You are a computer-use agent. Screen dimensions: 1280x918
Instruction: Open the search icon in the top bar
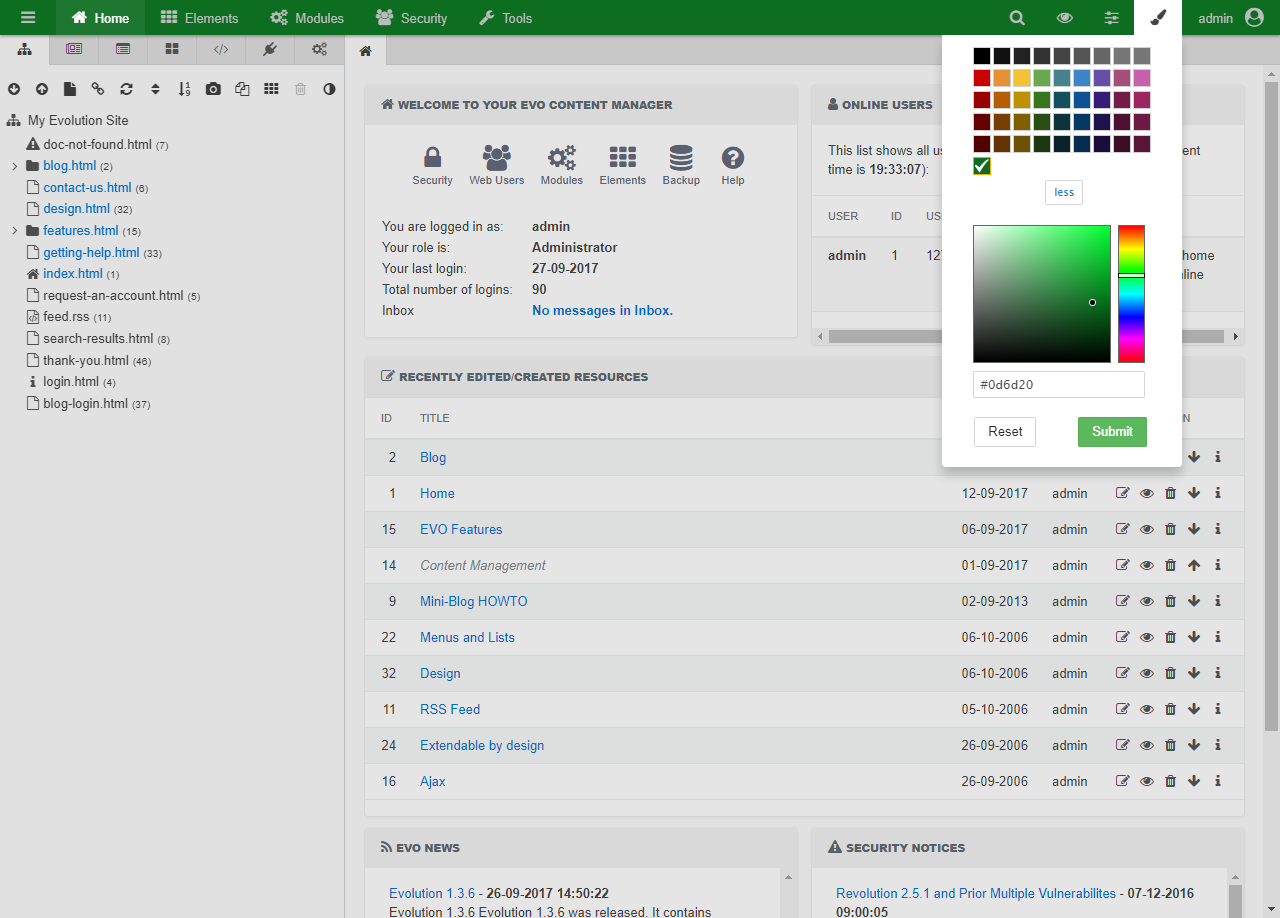[1016, 17]
